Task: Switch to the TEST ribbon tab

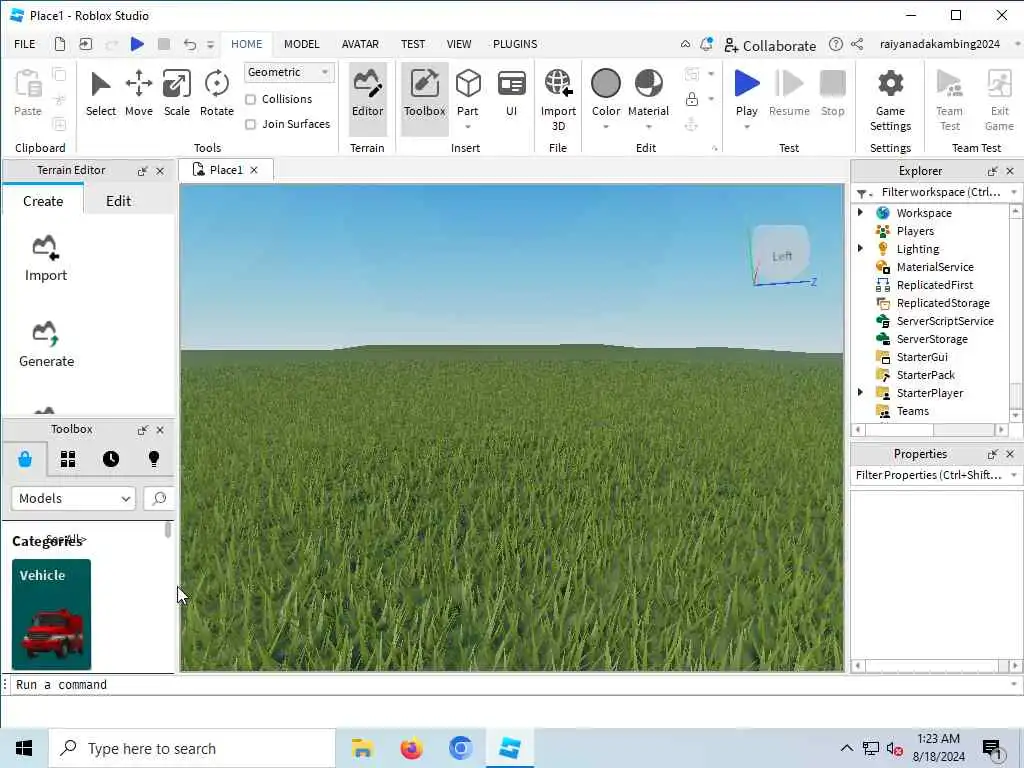Action: (x=413, y=44)
